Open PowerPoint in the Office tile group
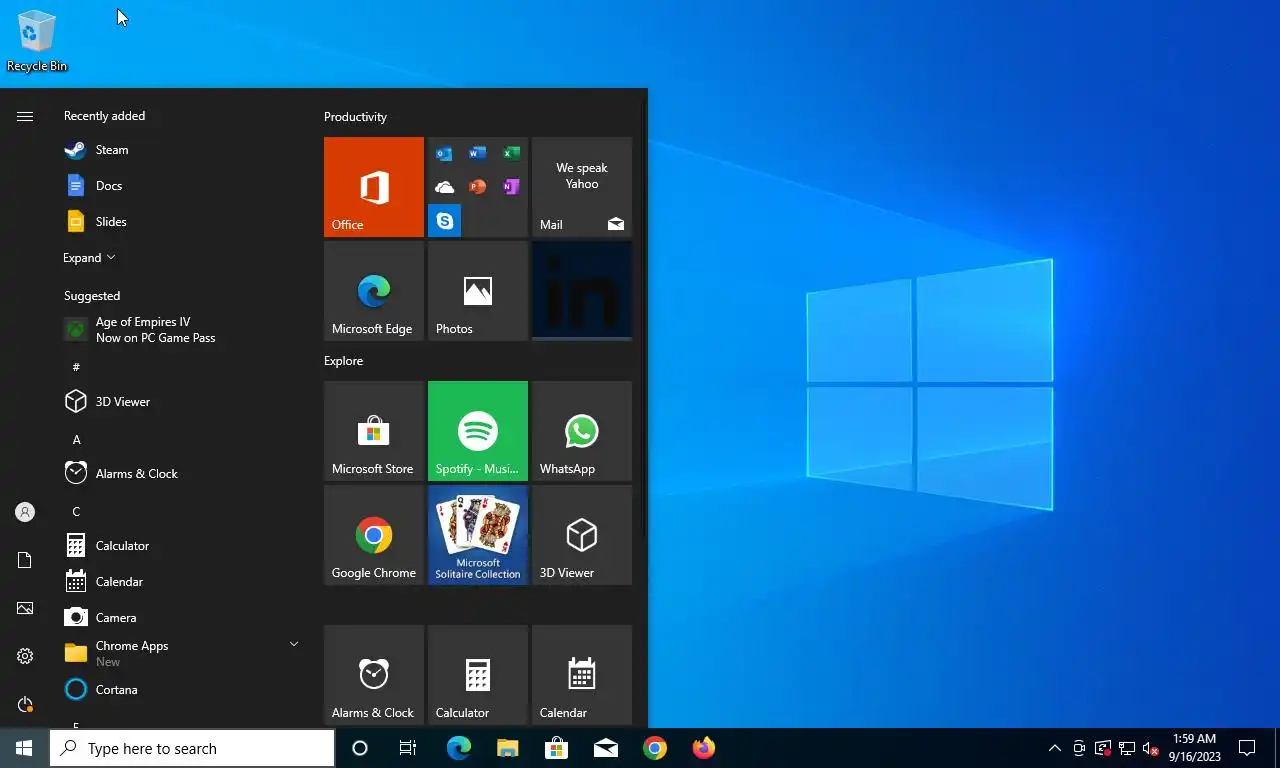1280x768 pixels. (478, 187)
